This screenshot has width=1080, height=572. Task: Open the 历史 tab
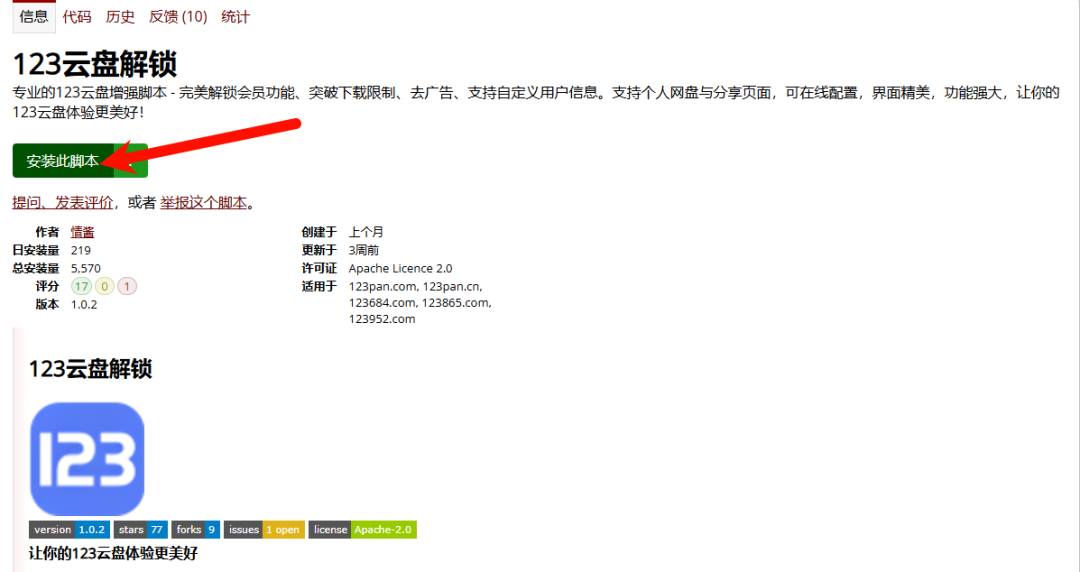(x=120, y=17)
